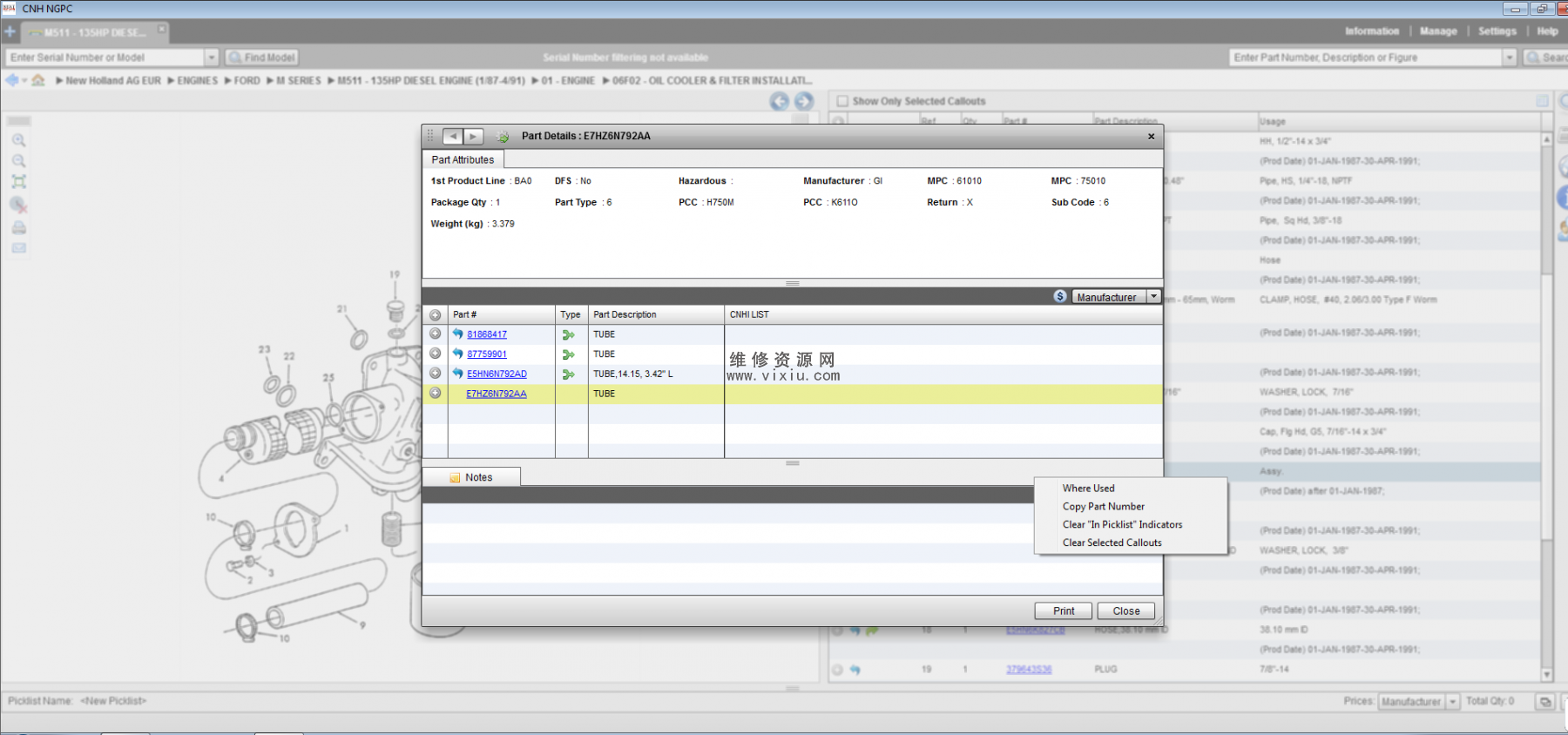Image resolution: width=1568 pixels, height=735 pixels.
Task: Click the add-all plus icon in the table header
Action: pyautogui.click(x=435, y=314)
